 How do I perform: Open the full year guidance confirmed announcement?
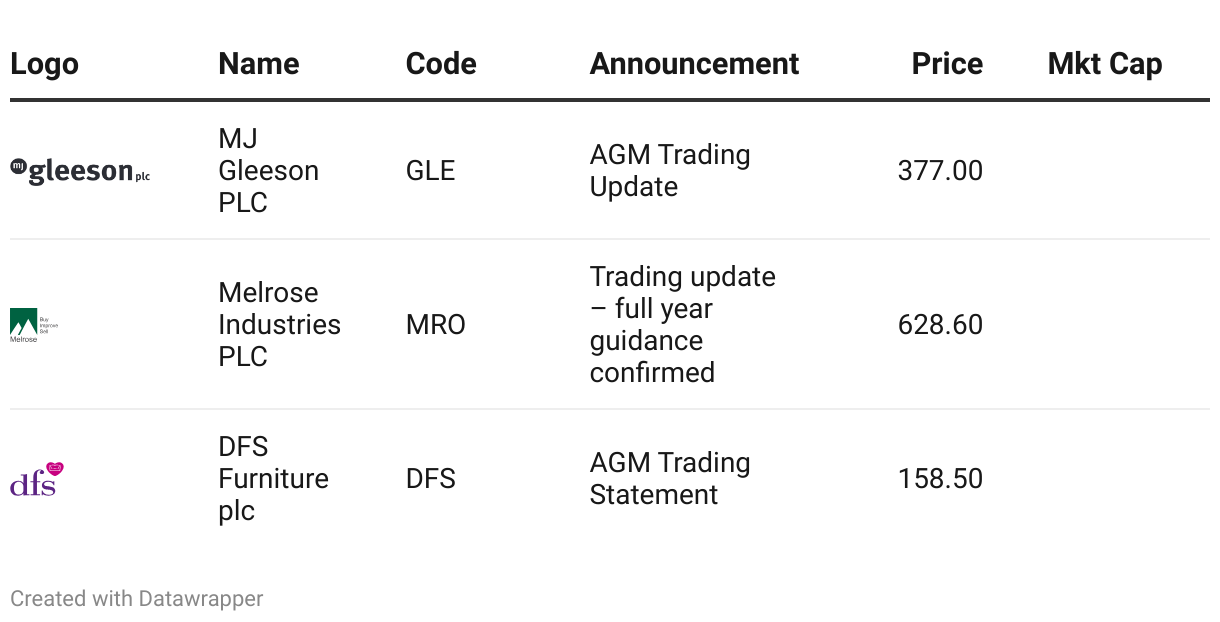pyautogui.click(x=683, y=325)
